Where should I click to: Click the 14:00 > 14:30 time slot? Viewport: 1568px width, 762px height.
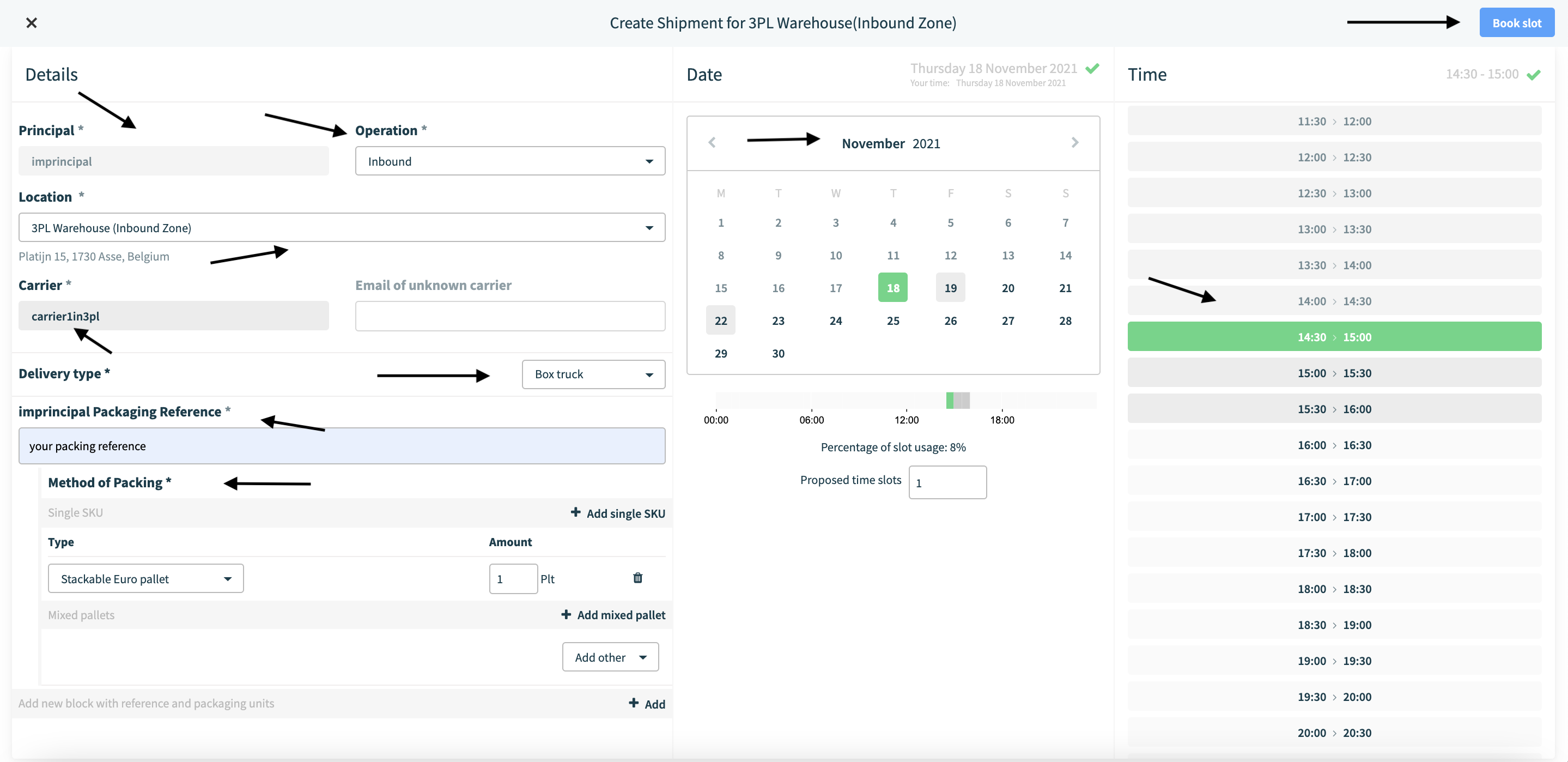click(1334, 300)
